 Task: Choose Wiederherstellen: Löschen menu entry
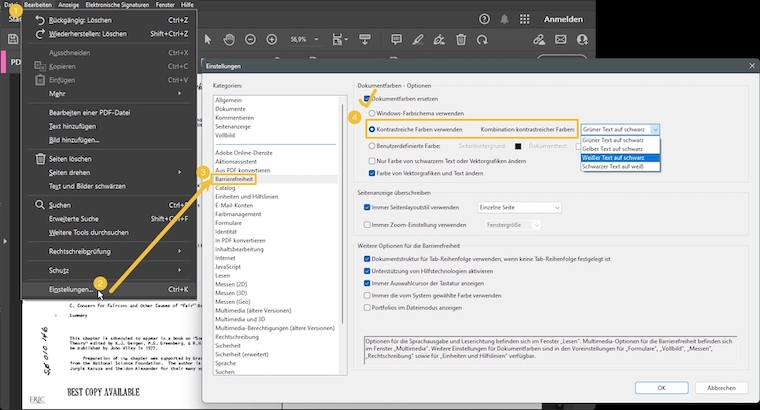click(111, 34)
